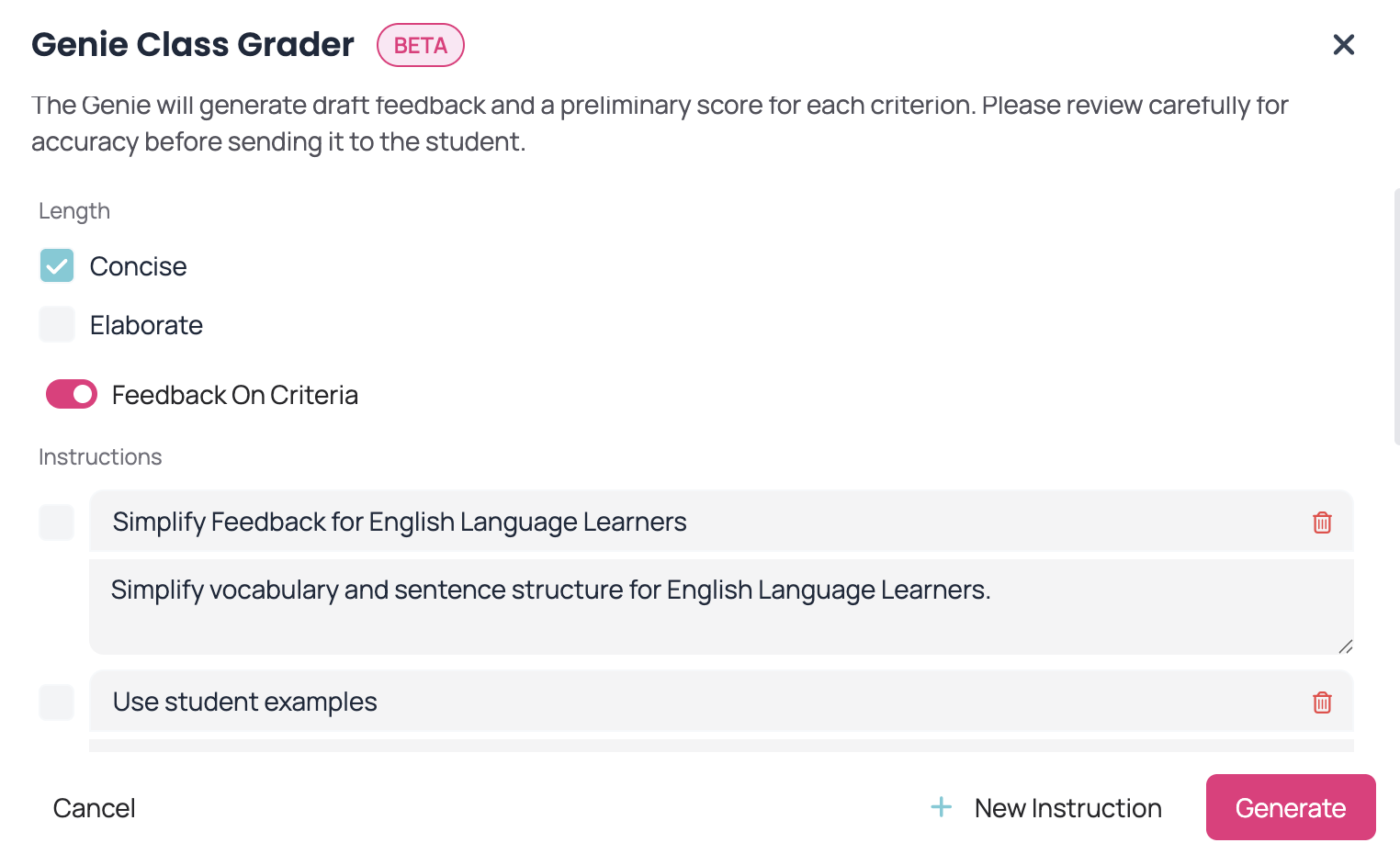Click the resize handle of the instruction textarea
Image resolution: width=1400 pixels, height=854 pixels.
coord(1346,646)
